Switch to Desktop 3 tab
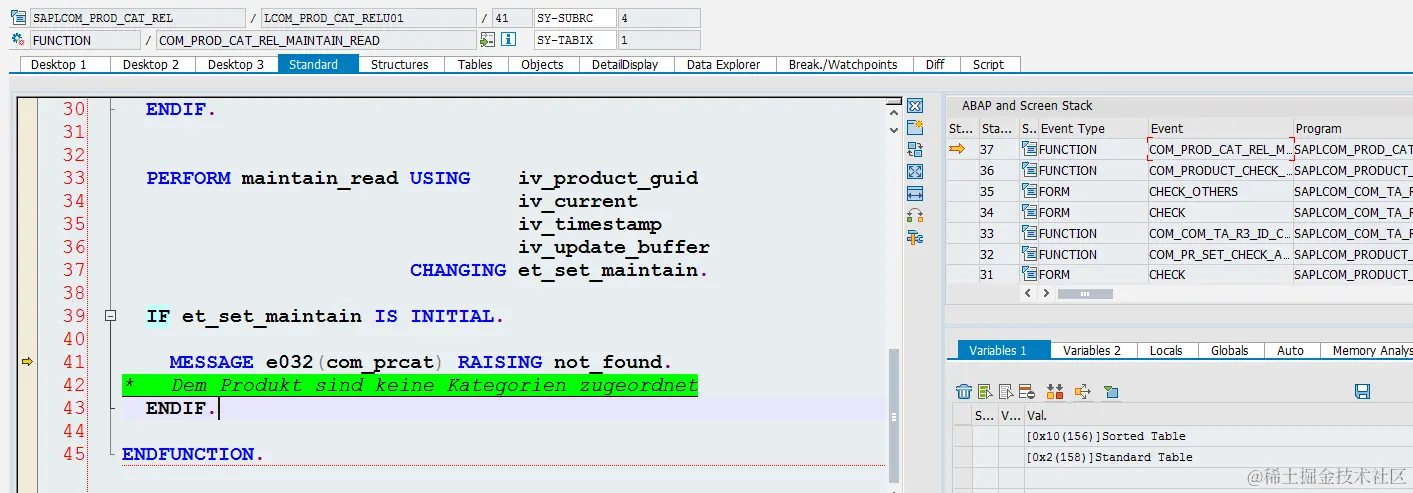This screenshot has width=1413, height=493. [x=236, y=64]
